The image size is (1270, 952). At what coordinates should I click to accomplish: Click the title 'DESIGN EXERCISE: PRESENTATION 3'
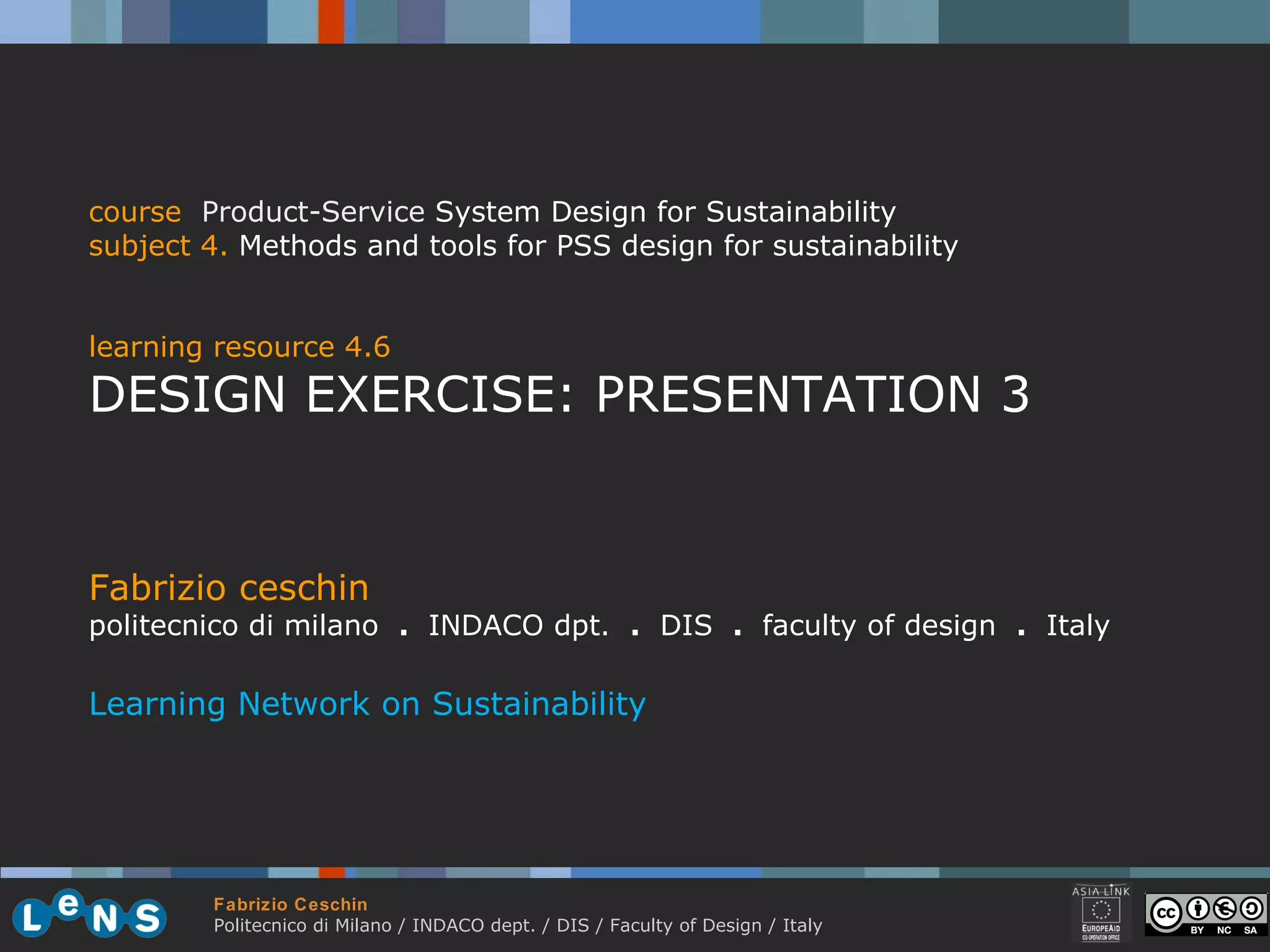pyautogui.click(x=559, y=394)
